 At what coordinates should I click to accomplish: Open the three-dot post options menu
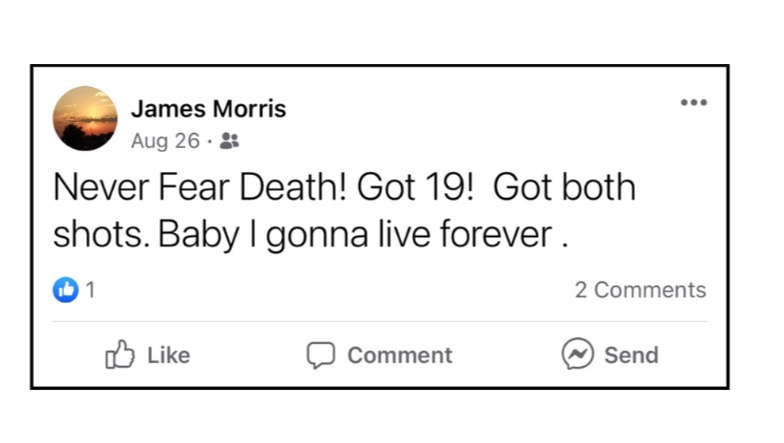[x=693, y=102]
